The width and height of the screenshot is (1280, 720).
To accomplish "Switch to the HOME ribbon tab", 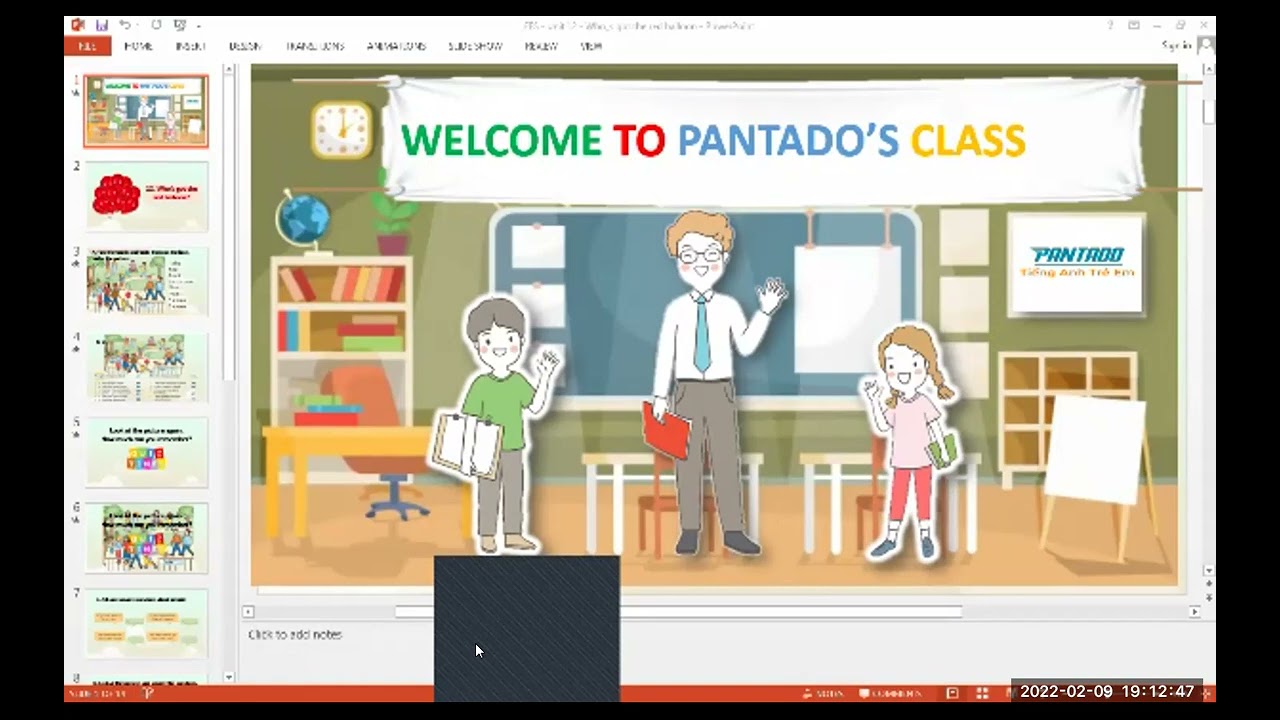I will coord(138,46).
